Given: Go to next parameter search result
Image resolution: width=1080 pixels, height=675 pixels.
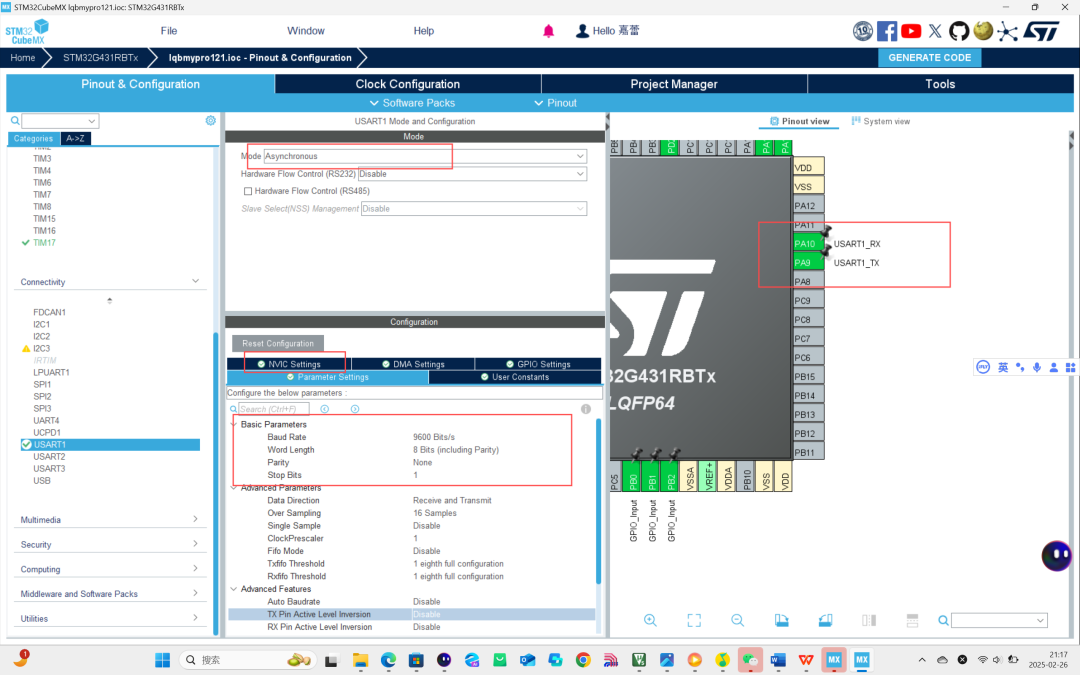Looking at the screenshot, I should click(x=355, y=409).
